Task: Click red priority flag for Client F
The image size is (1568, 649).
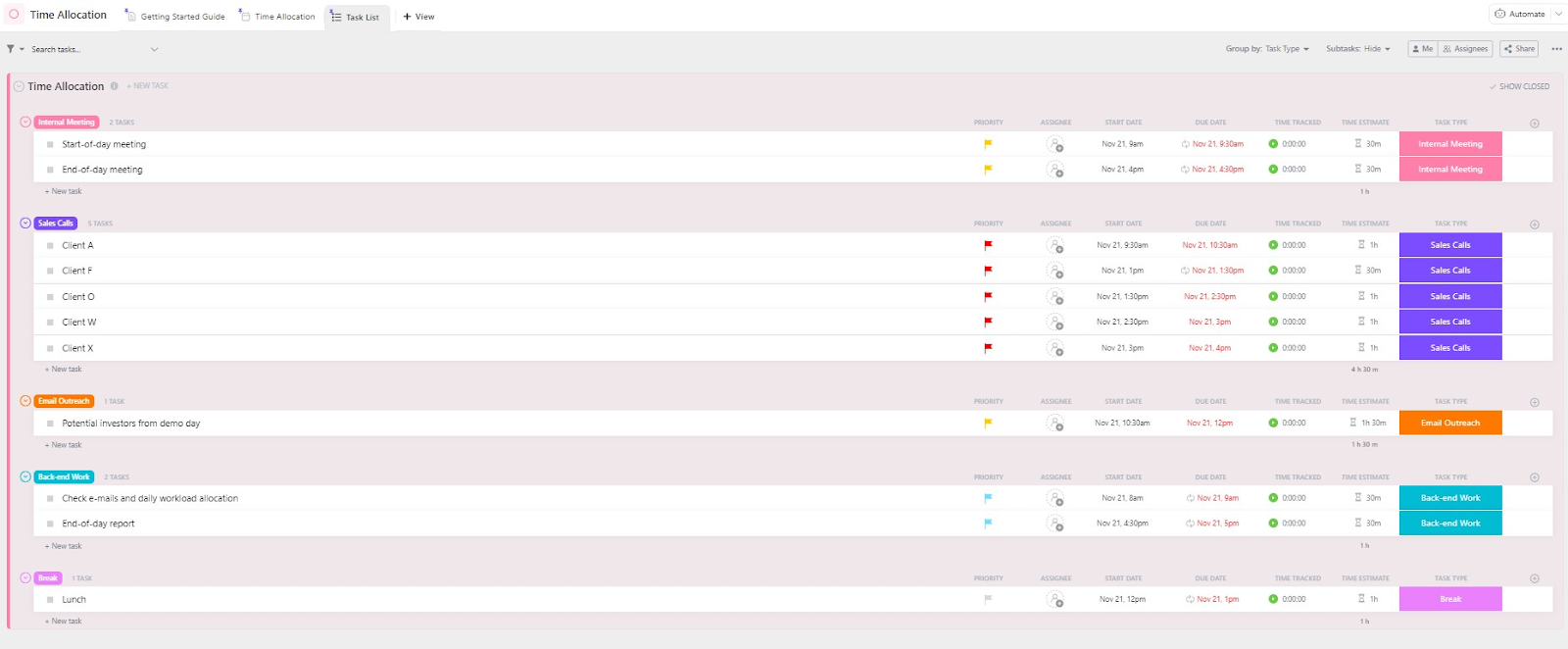Action: click(x=988, y=271)
